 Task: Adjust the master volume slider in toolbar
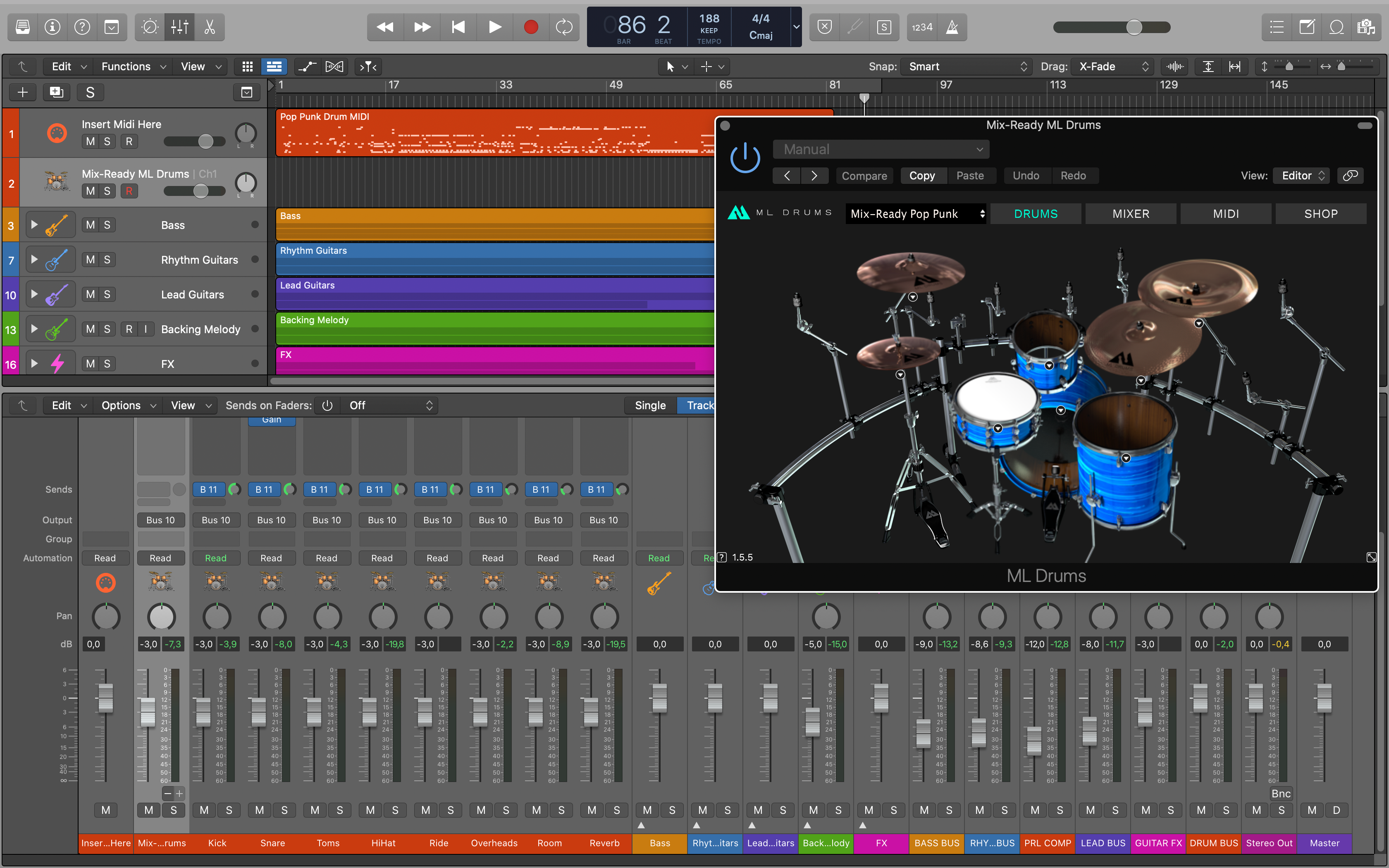(x=1134, y=27)
